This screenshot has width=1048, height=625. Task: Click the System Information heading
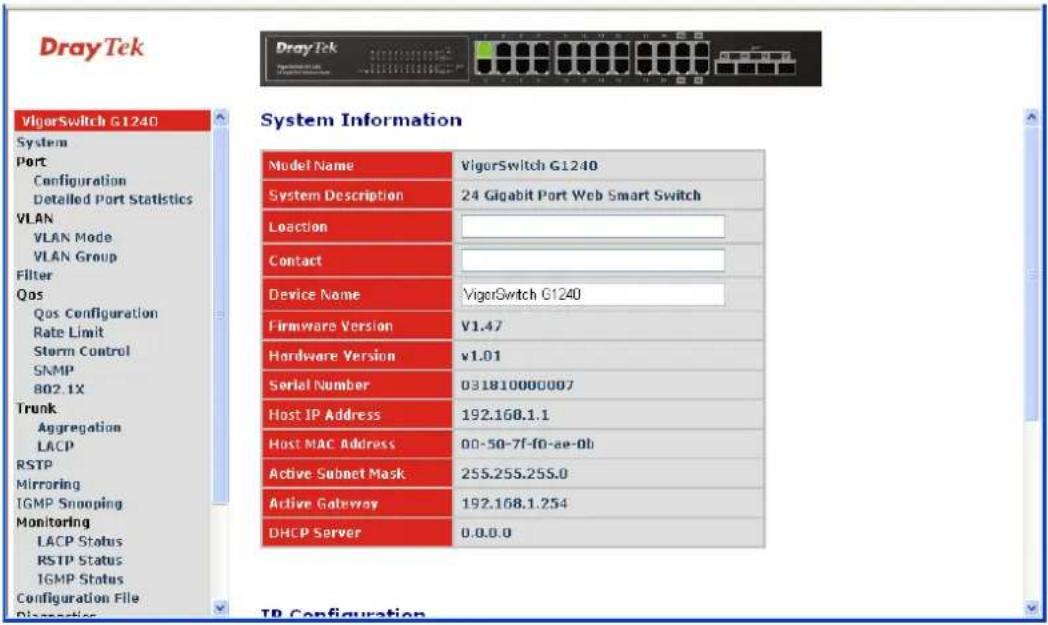(x=361, y=120)
